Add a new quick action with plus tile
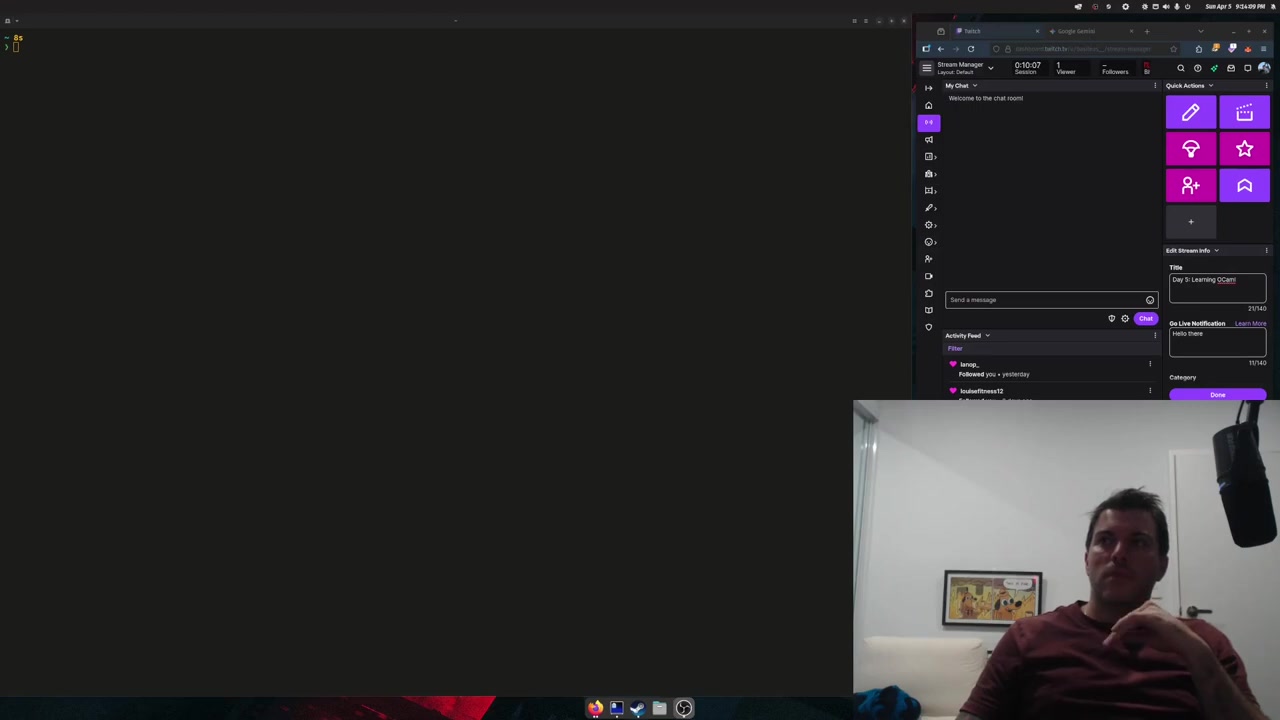1280x720 pixels. coord(1190,222)
